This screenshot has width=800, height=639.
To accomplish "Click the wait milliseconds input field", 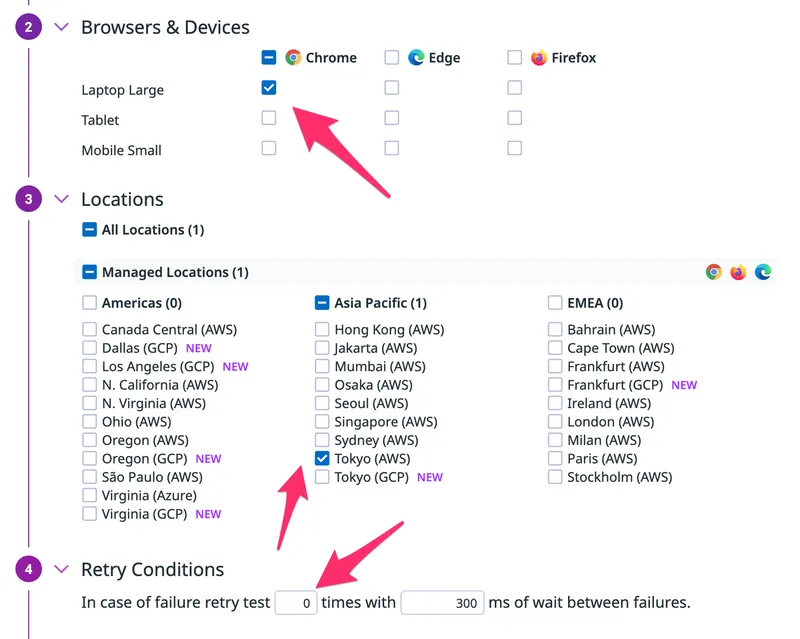I will [x=442, y=603].
